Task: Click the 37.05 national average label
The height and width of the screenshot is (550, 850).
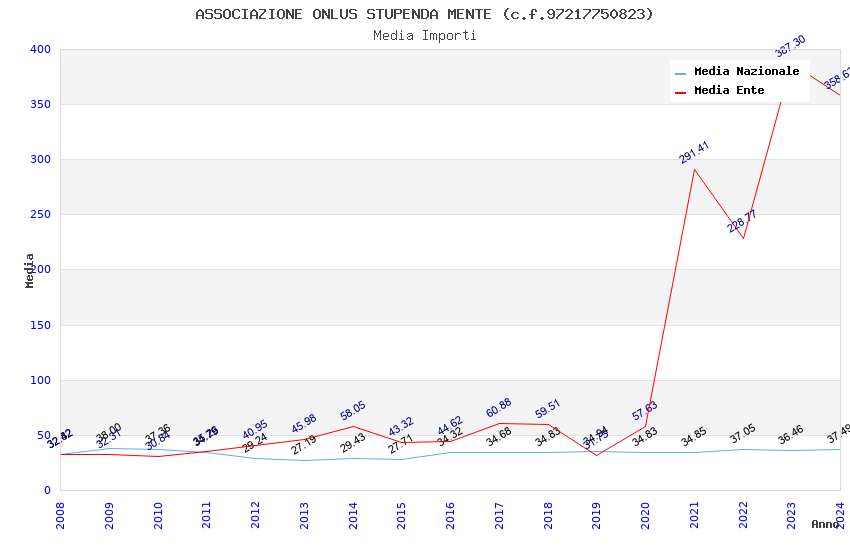Action: point(743,434)
